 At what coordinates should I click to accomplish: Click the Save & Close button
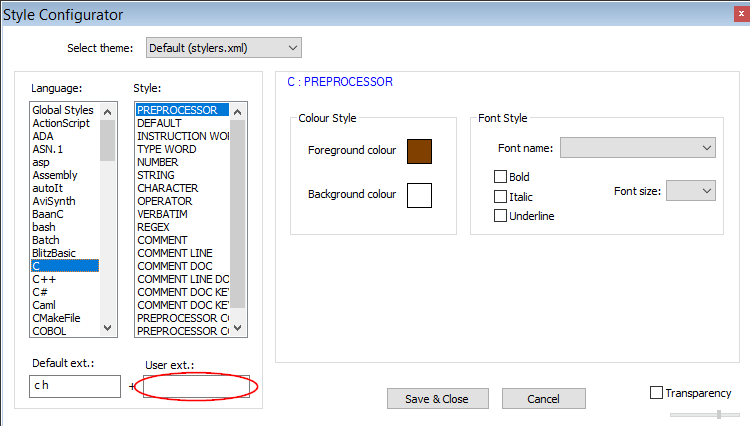pyautogui.click(x=438, y=399)
